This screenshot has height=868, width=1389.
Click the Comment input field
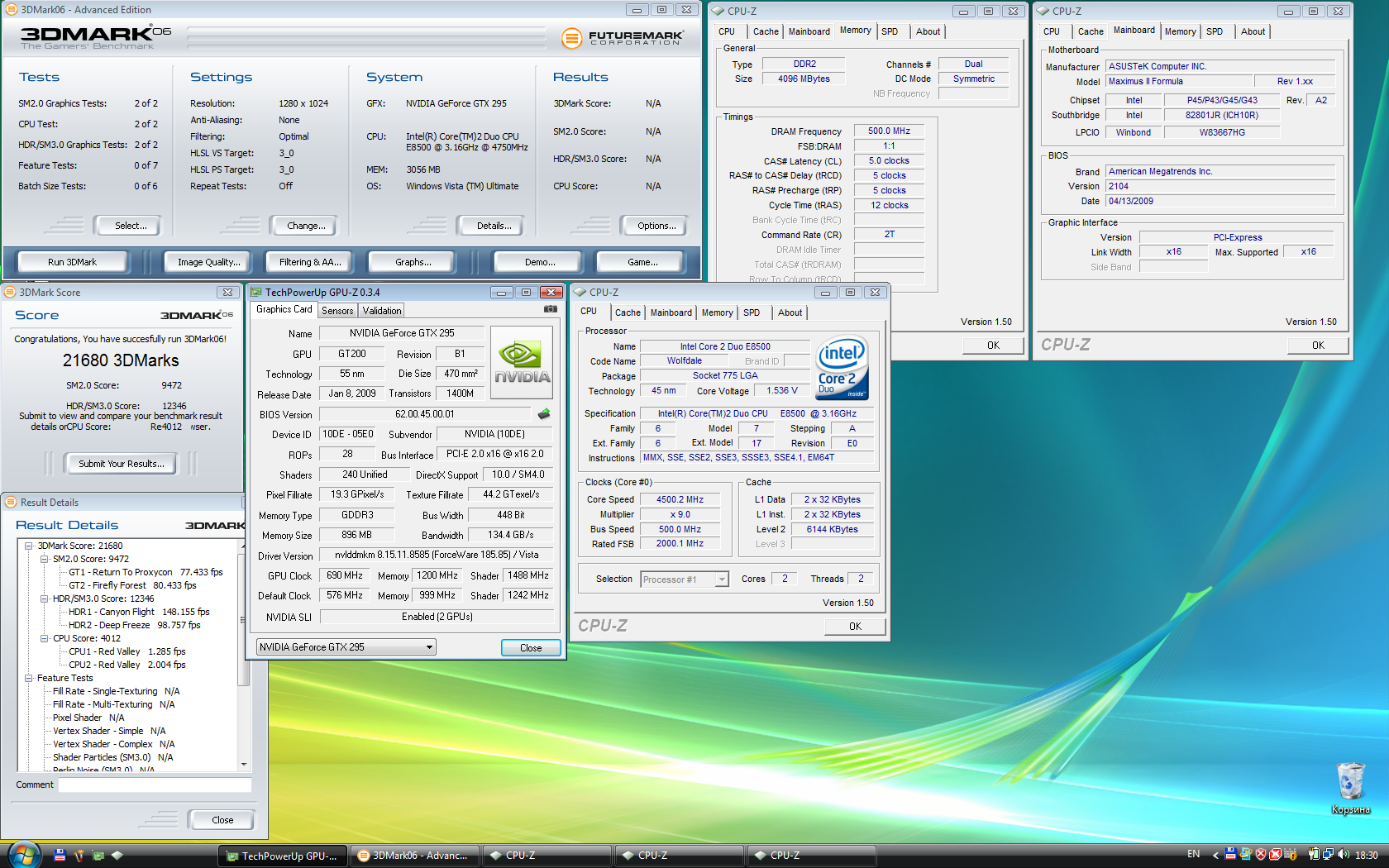coord(155,785)
